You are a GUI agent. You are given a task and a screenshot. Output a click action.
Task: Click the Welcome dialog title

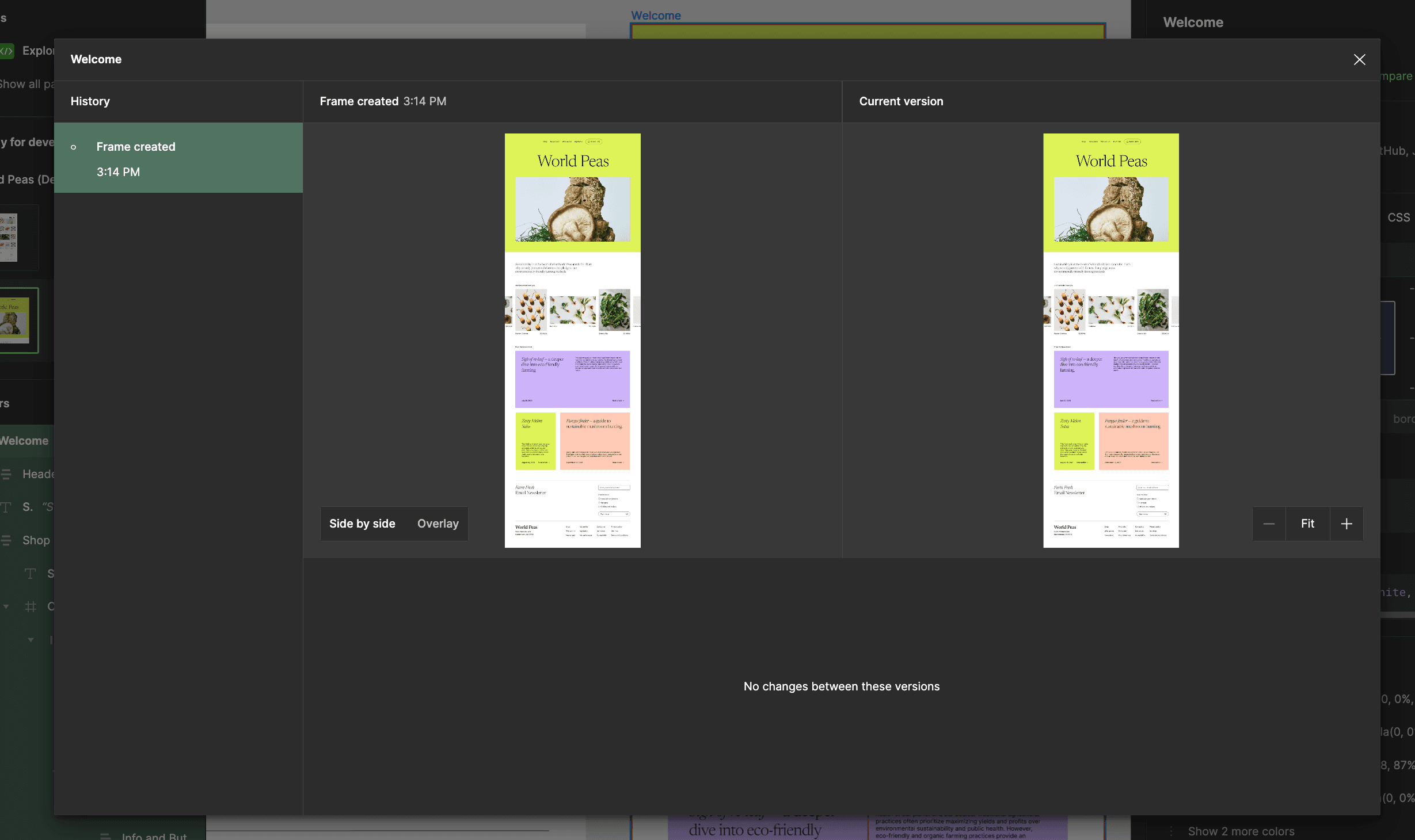click(96, 59)
